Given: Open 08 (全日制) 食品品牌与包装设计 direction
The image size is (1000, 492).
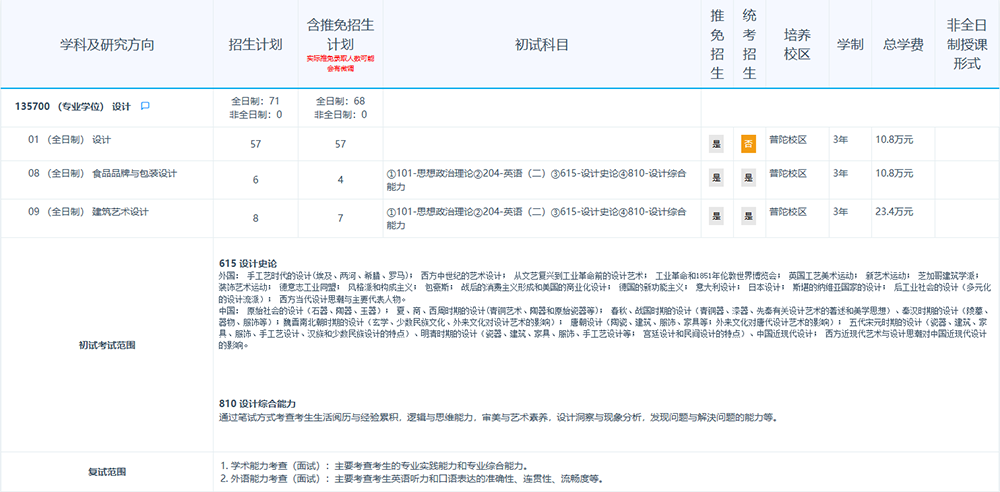Looking at the screenshot, I should click(x=102, y=174).
